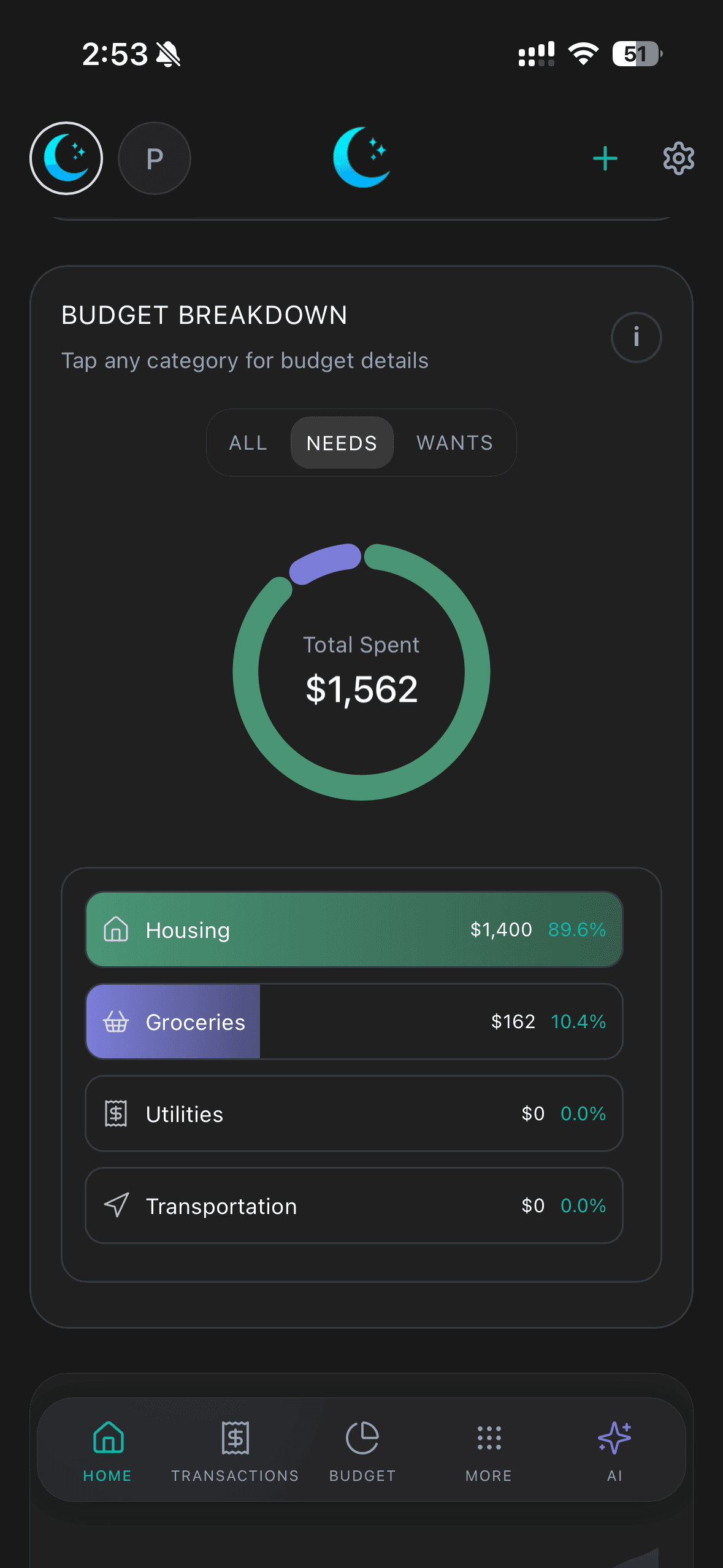
Task: Switch to the ALL filter
Action: click(248, 442)
